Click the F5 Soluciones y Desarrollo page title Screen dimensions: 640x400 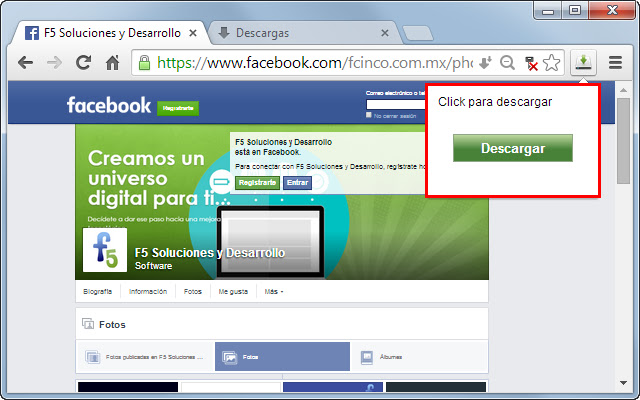[210, 253]
